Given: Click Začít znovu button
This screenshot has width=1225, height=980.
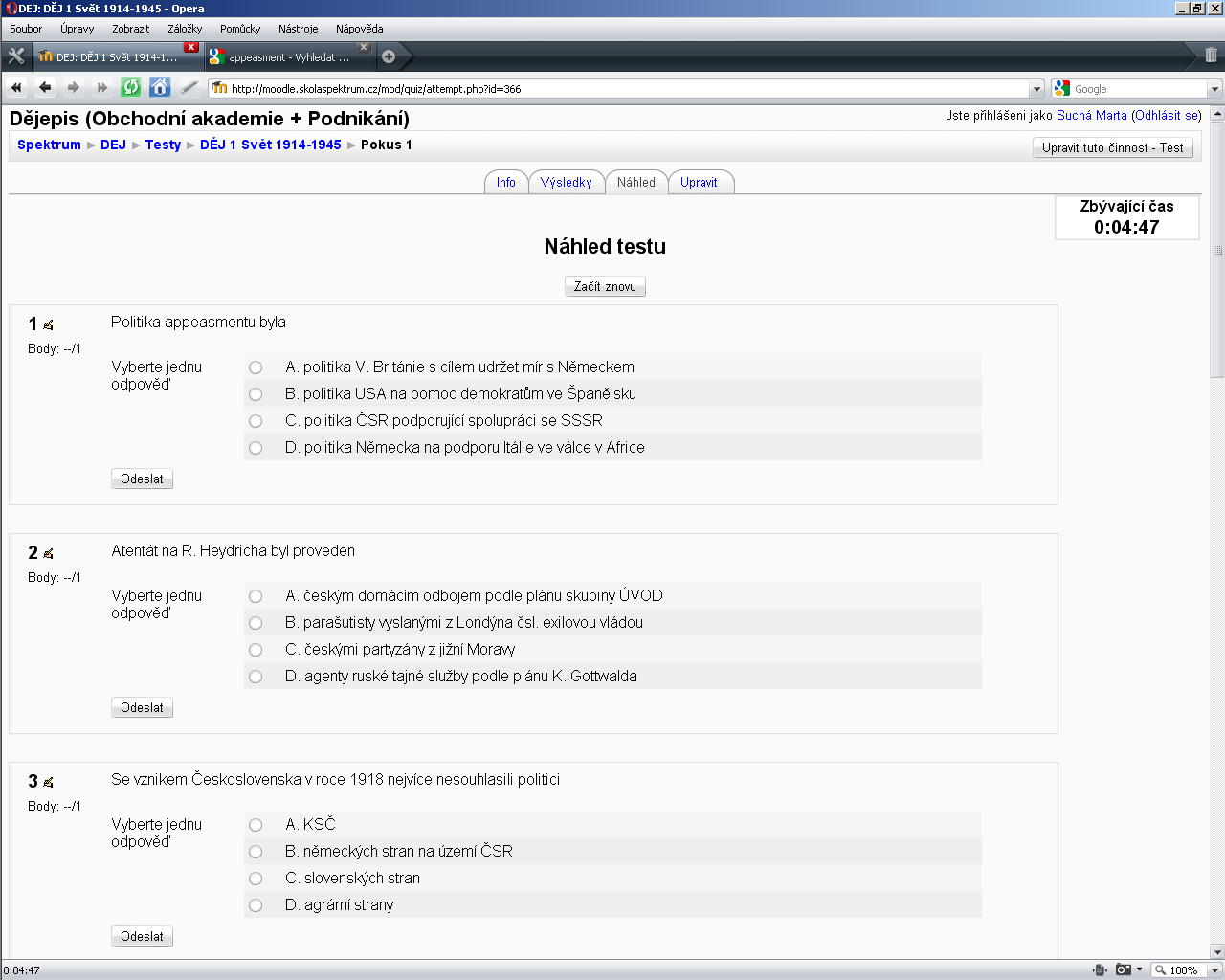Looking at the screenshot, I should (605, 286).
